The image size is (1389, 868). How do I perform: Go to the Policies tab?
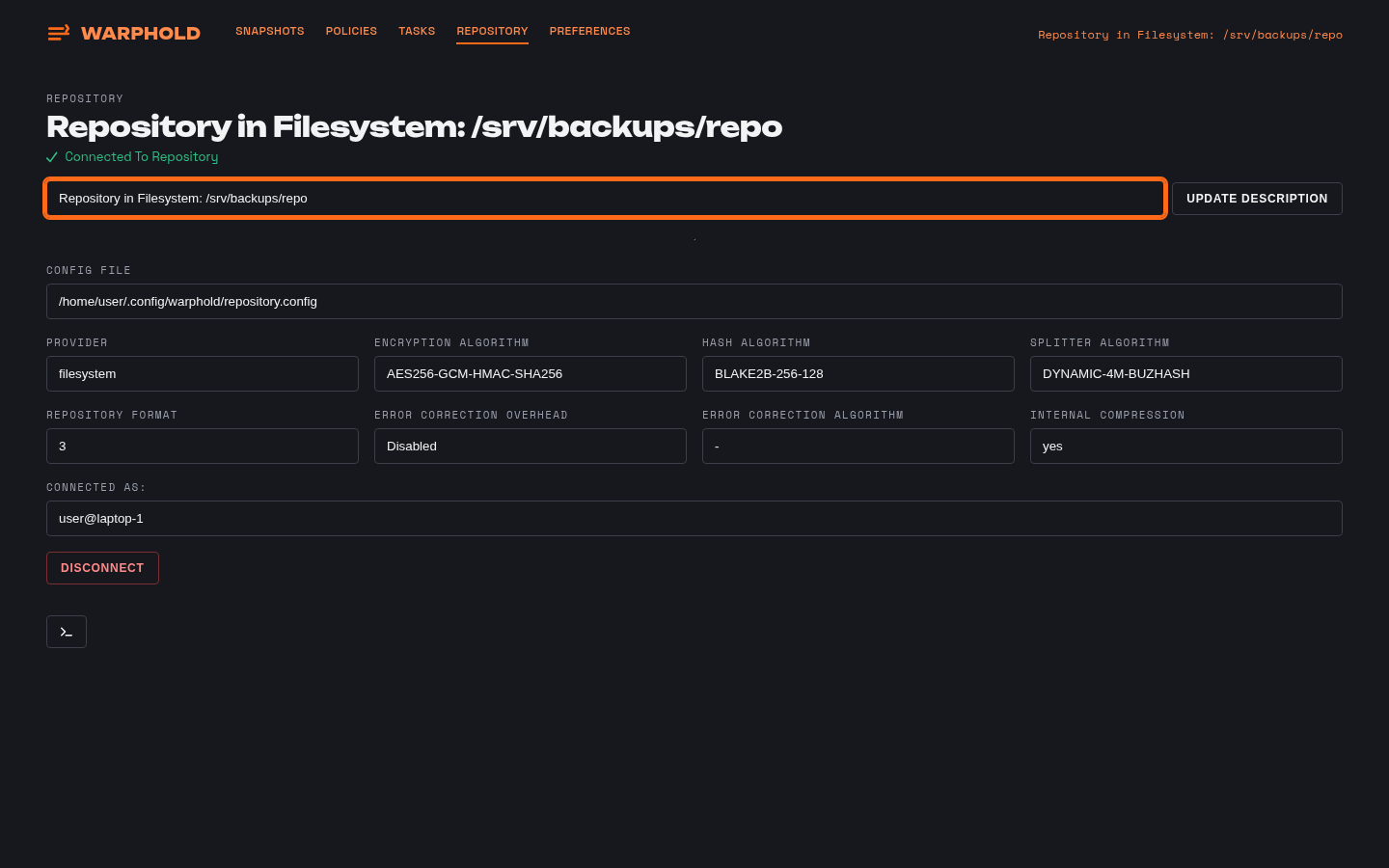click(x=351, y=31)
